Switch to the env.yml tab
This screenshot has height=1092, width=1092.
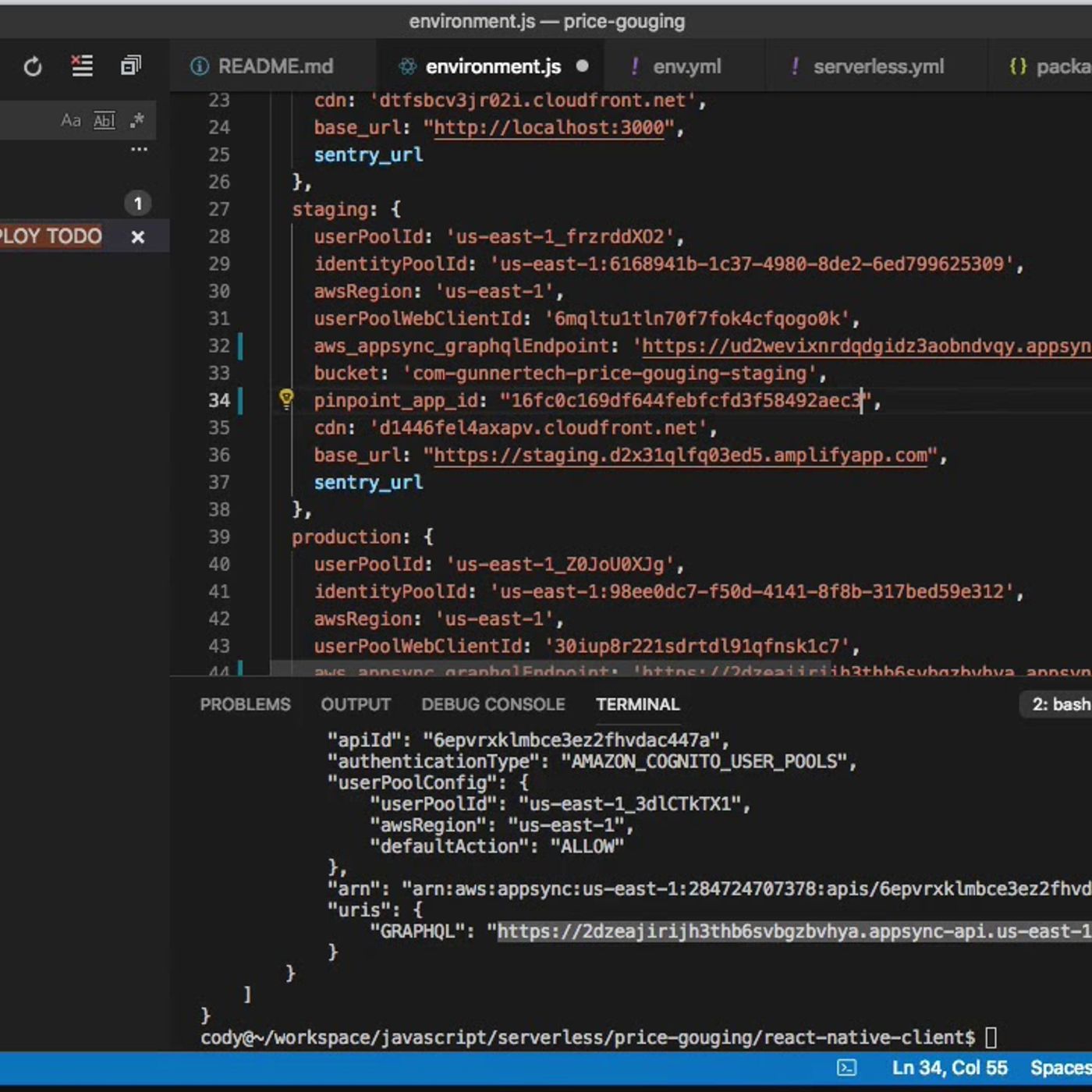pyautogui.click(x=686, y=67)
